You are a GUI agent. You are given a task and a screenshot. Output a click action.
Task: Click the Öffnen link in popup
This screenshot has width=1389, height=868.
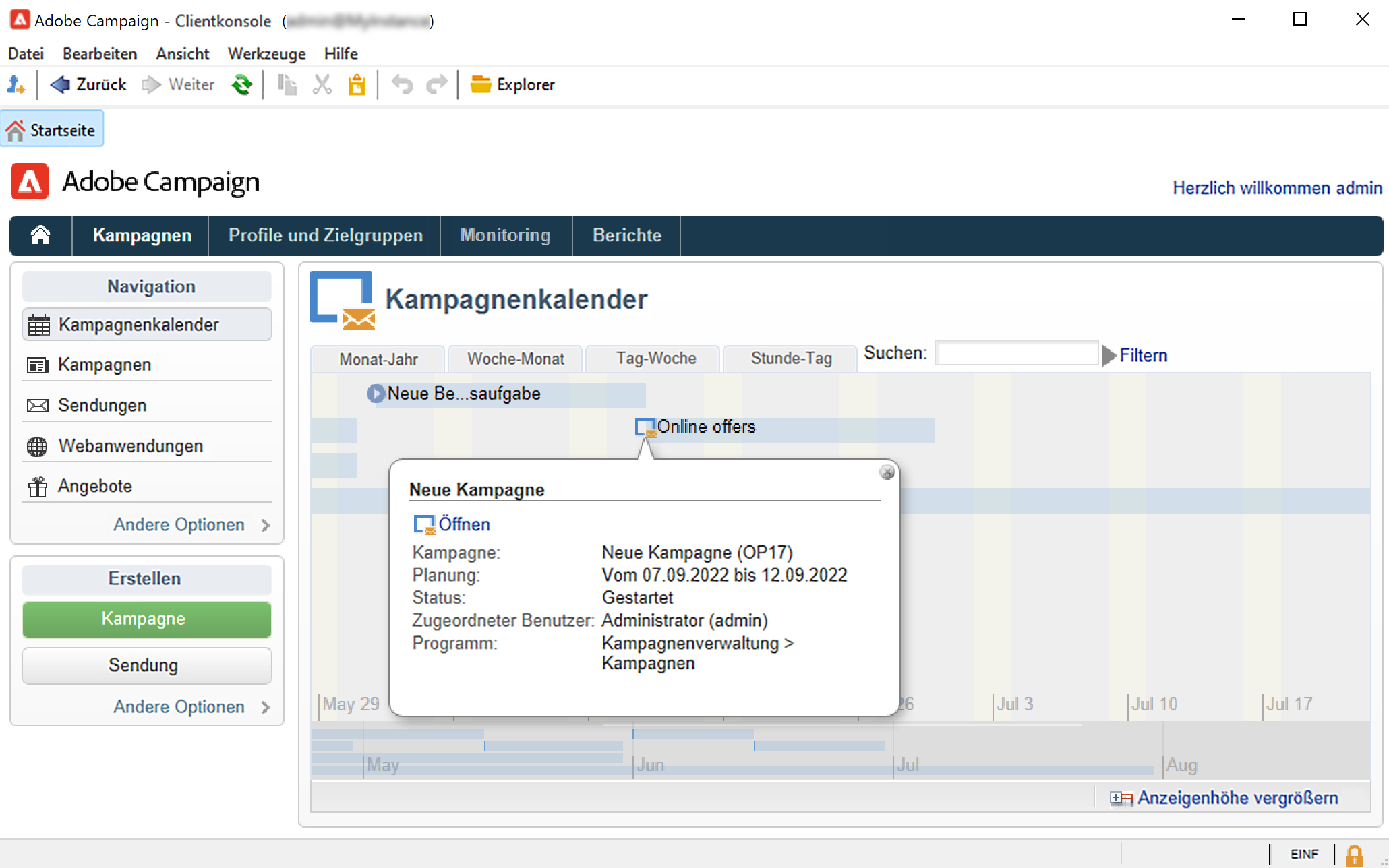[464, 524]
